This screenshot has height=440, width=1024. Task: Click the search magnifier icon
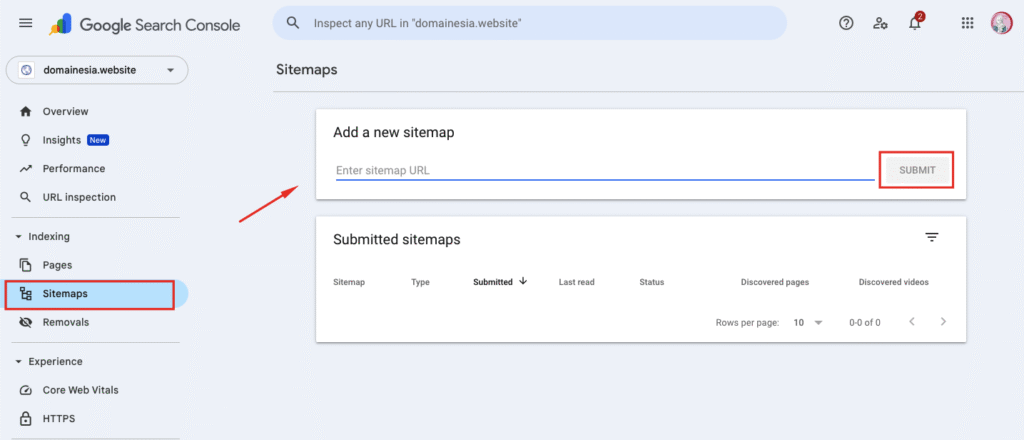(293, 23)
